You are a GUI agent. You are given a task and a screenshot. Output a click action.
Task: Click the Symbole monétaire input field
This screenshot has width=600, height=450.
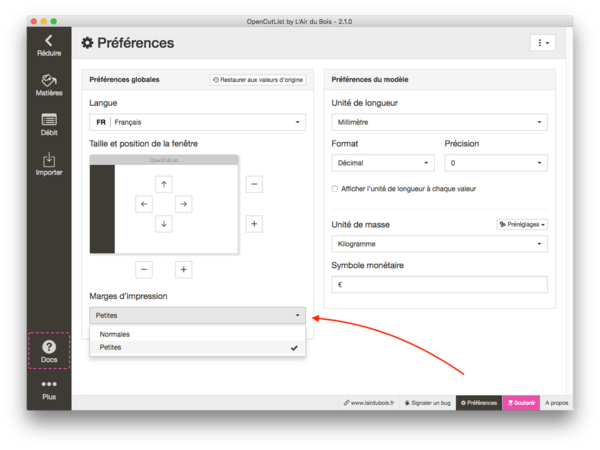click(x=439, y=284)
